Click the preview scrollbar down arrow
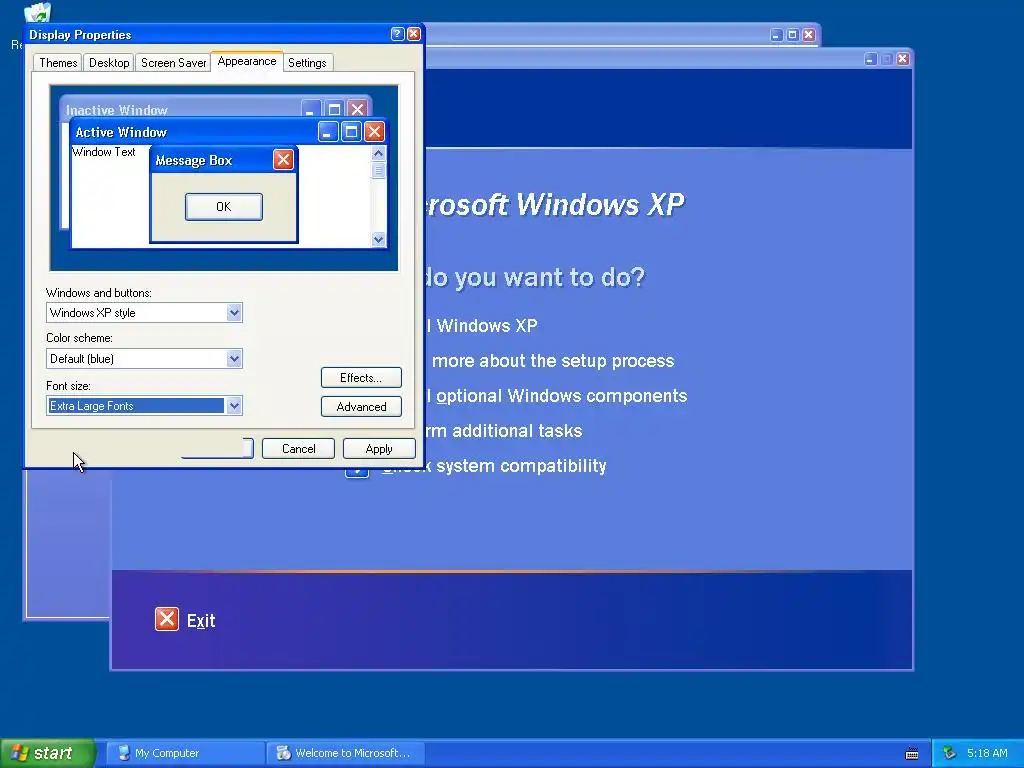 click(x=378, y=239)
